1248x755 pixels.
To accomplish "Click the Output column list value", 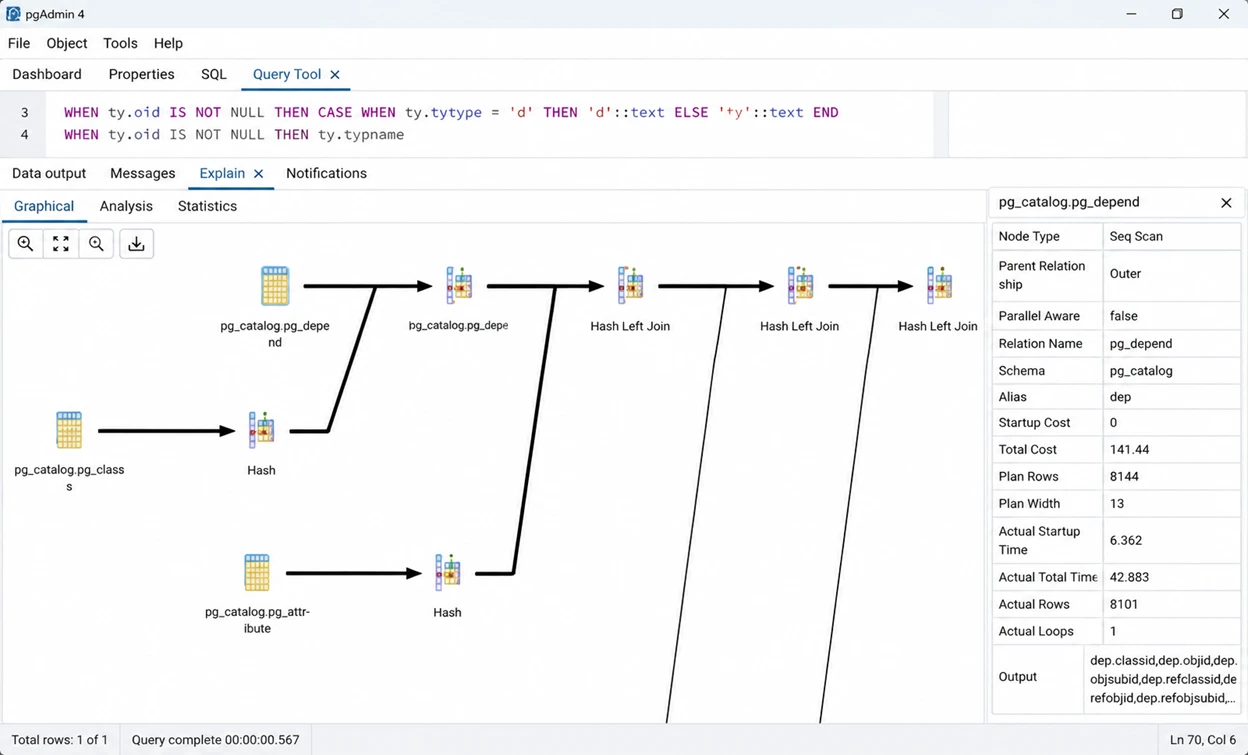I will click(x=1163, y=679).
